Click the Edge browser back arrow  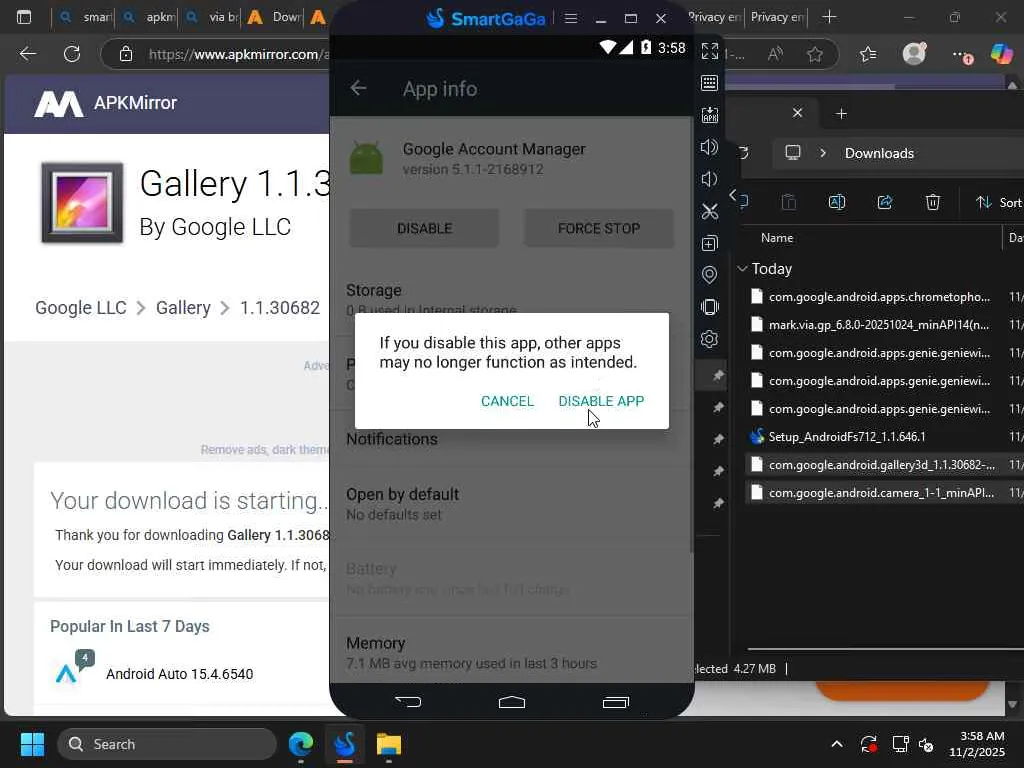(27, 54)
